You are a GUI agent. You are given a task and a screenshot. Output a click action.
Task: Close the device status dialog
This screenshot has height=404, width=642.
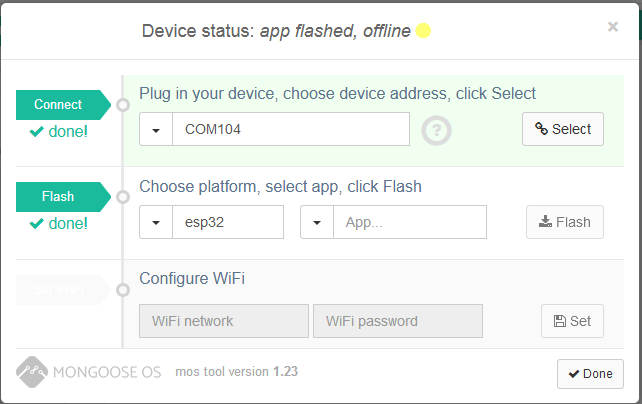point(613,27)
